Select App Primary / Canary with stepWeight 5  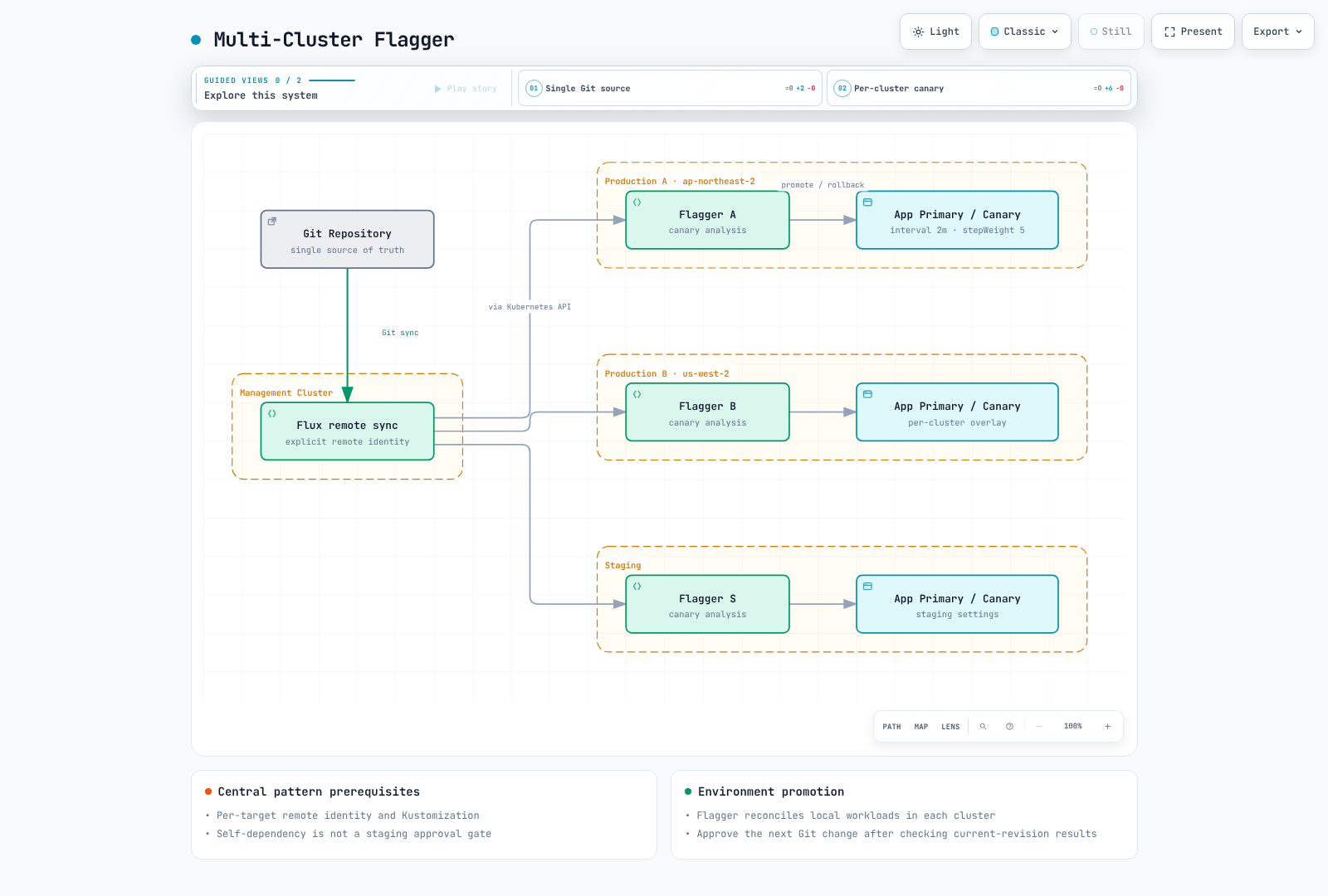[957, 220]
